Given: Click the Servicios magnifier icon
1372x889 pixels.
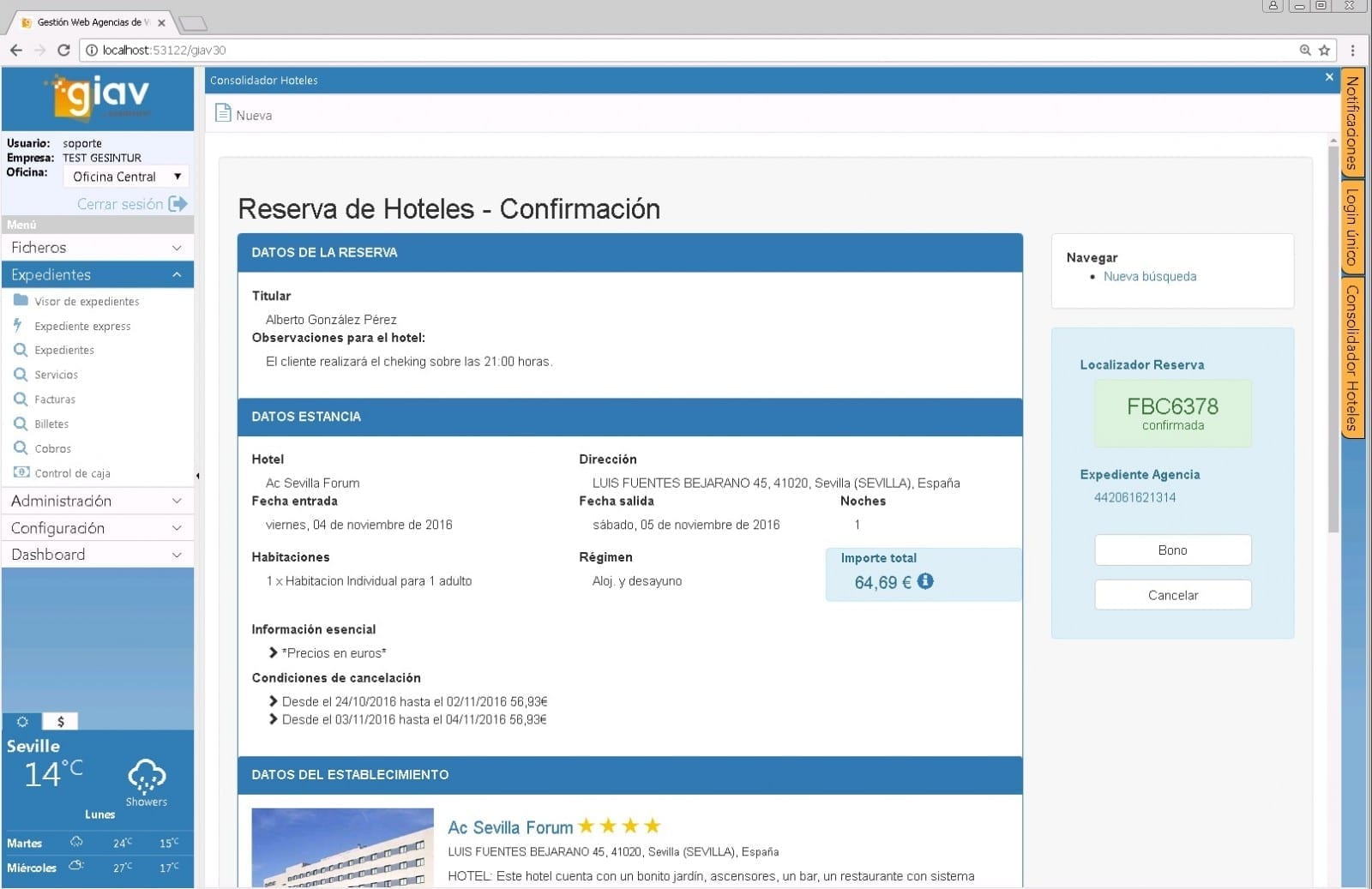Looking at the screenshot, I should pos(21,375).
